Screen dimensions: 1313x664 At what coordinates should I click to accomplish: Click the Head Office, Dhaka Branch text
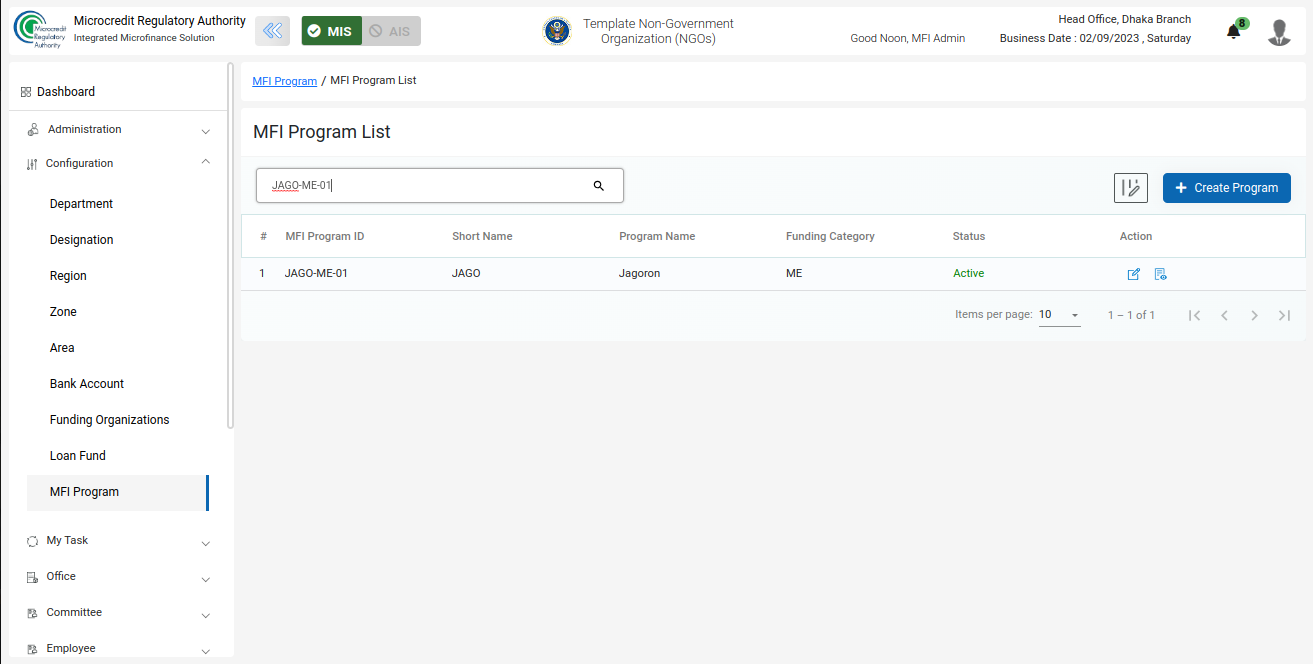click(x=1125, y=20)
